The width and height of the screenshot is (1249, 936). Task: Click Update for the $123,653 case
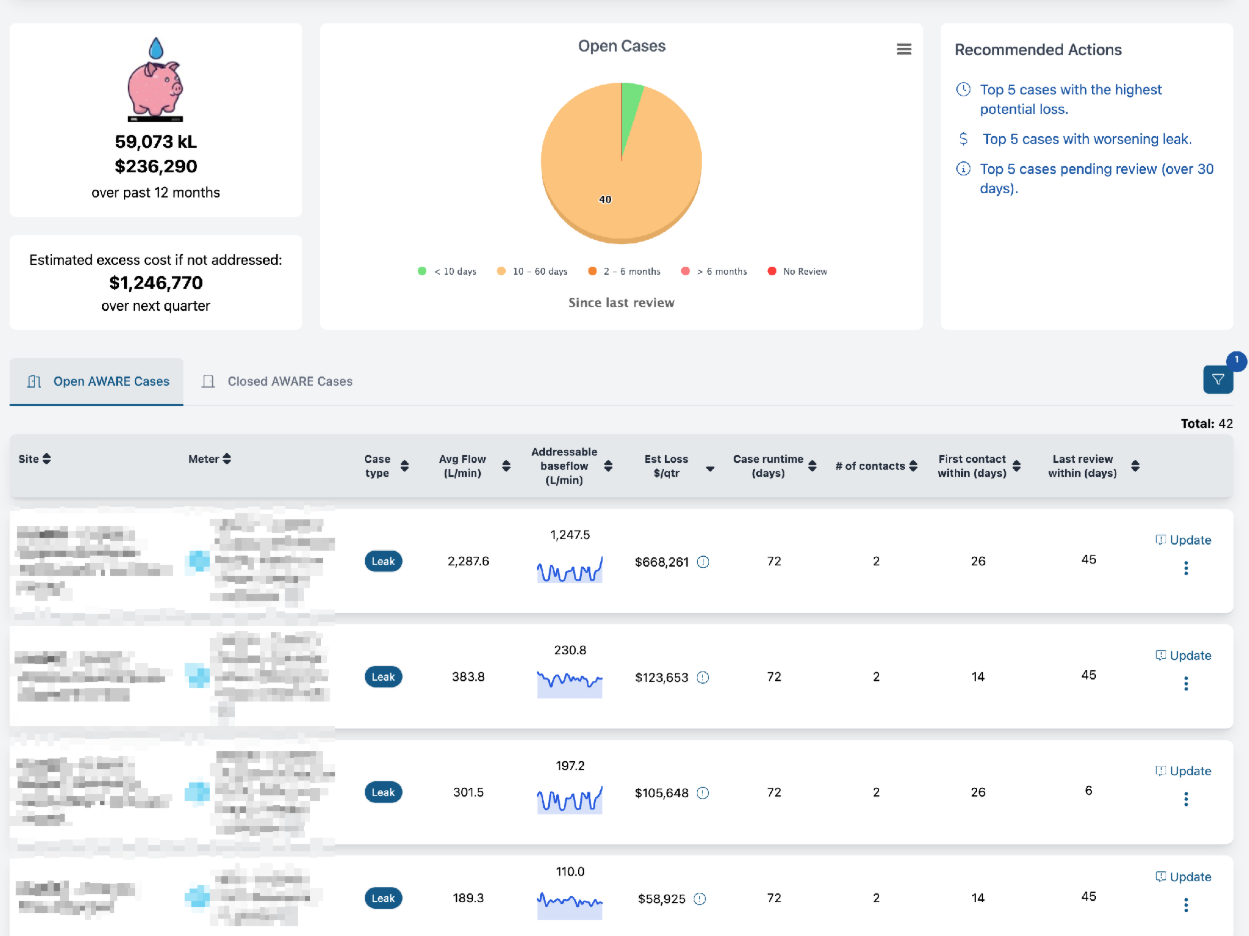click(x=1183, y=656)
